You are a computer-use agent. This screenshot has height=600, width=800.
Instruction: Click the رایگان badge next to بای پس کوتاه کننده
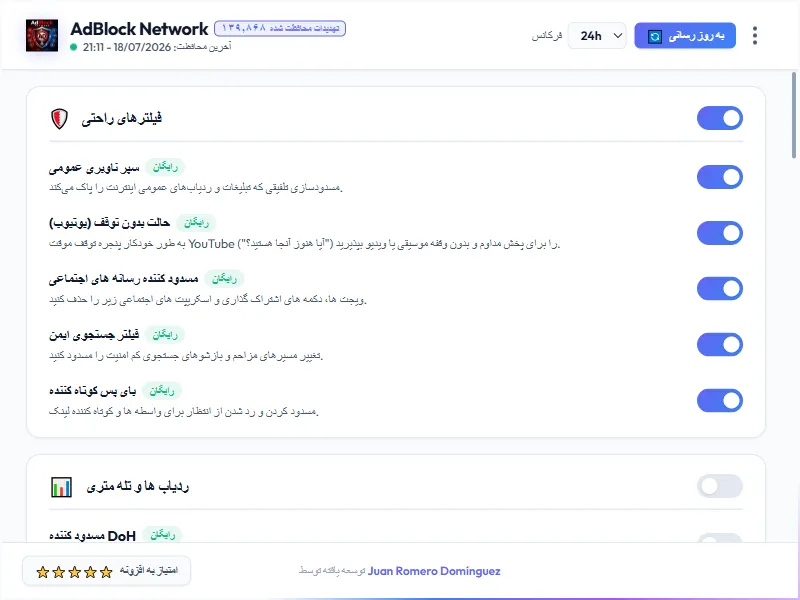click(162, 390)
